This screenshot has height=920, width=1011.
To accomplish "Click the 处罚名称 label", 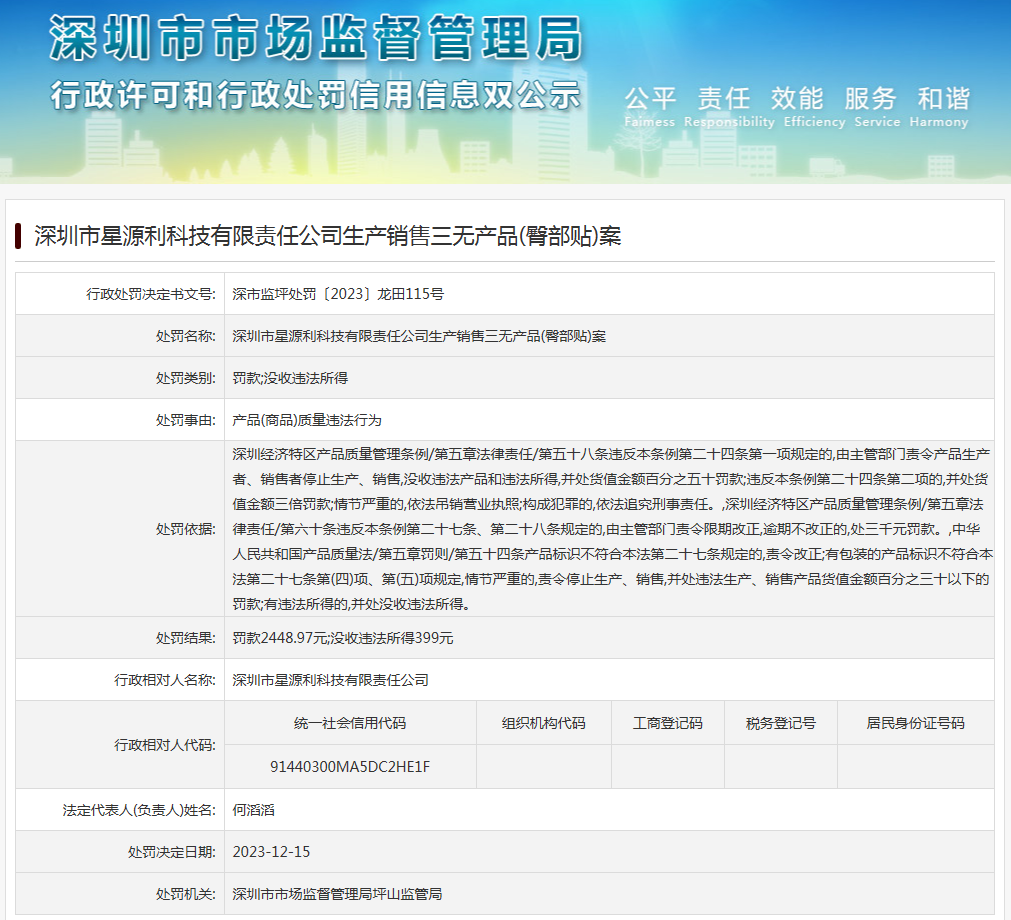I will tap(186, 336).
